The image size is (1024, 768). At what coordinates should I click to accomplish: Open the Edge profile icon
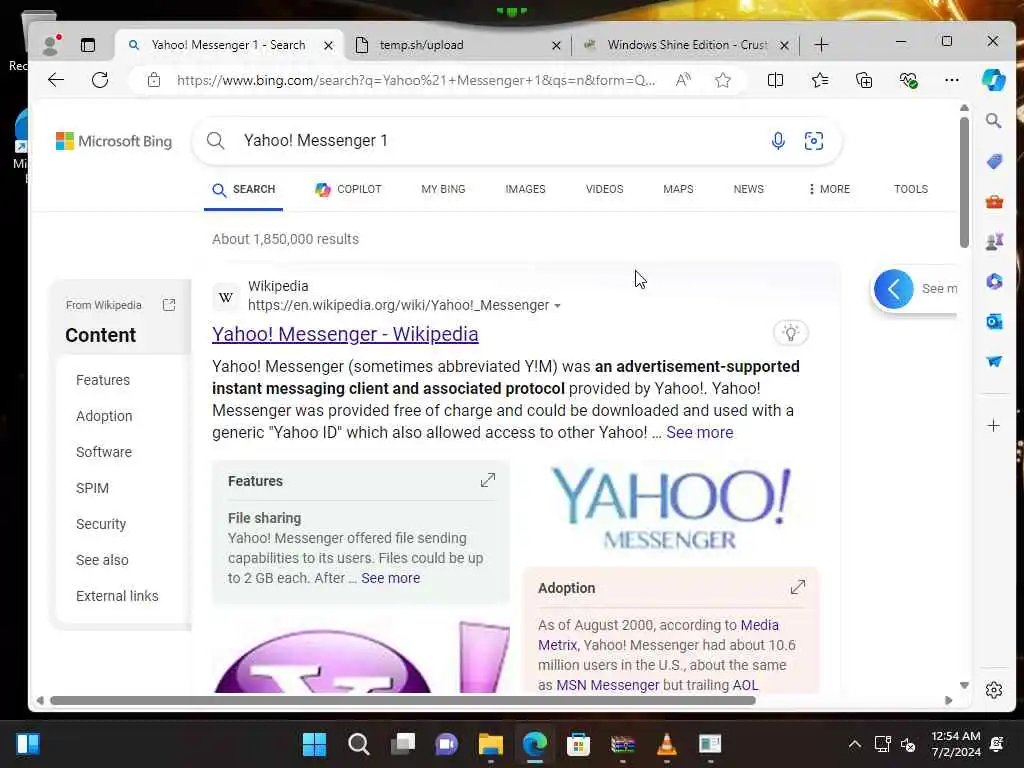[x=50, y=44]
